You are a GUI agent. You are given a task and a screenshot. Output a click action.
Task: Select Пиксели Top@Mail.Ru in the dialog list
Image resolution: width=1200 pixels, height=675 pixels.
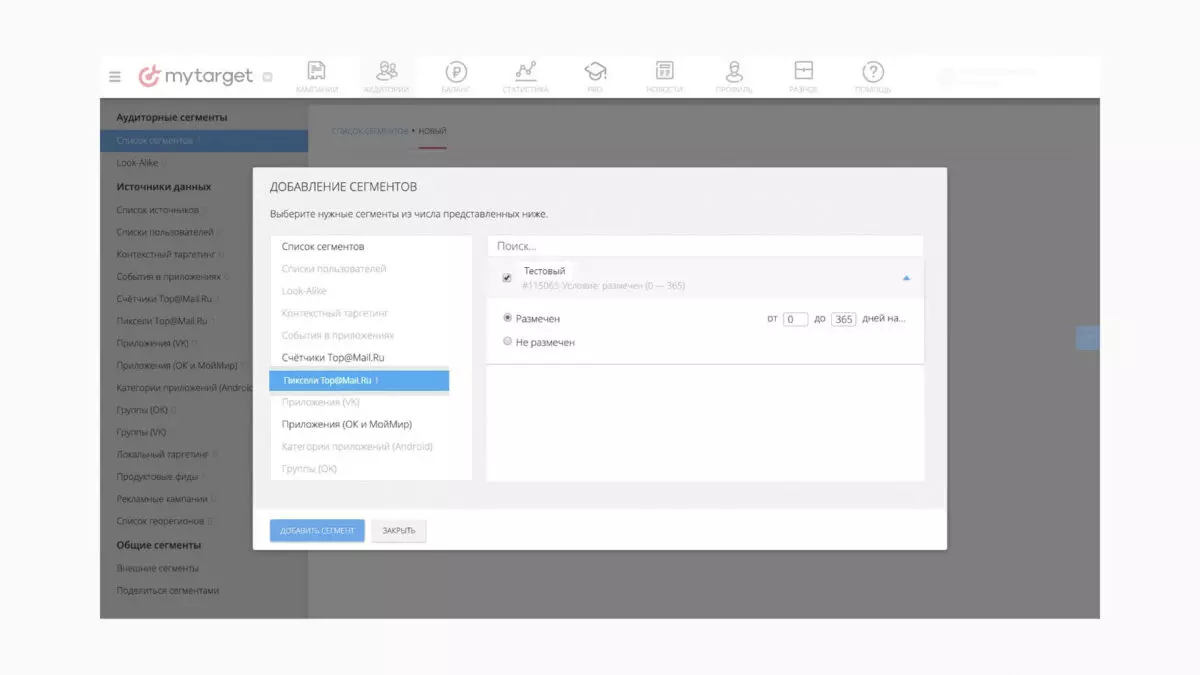point(359,380)
